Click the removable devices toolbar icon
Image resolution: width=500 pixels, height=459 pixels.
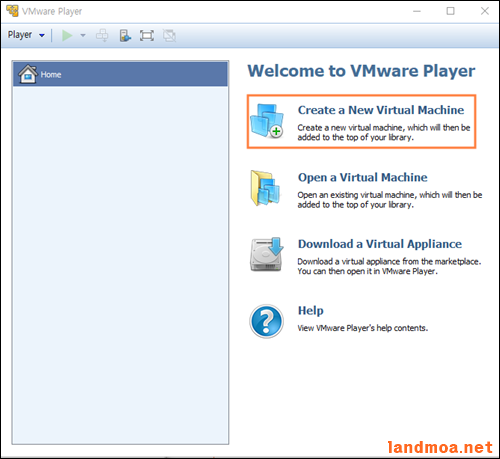pyautogui.click(x=125, y=35)
